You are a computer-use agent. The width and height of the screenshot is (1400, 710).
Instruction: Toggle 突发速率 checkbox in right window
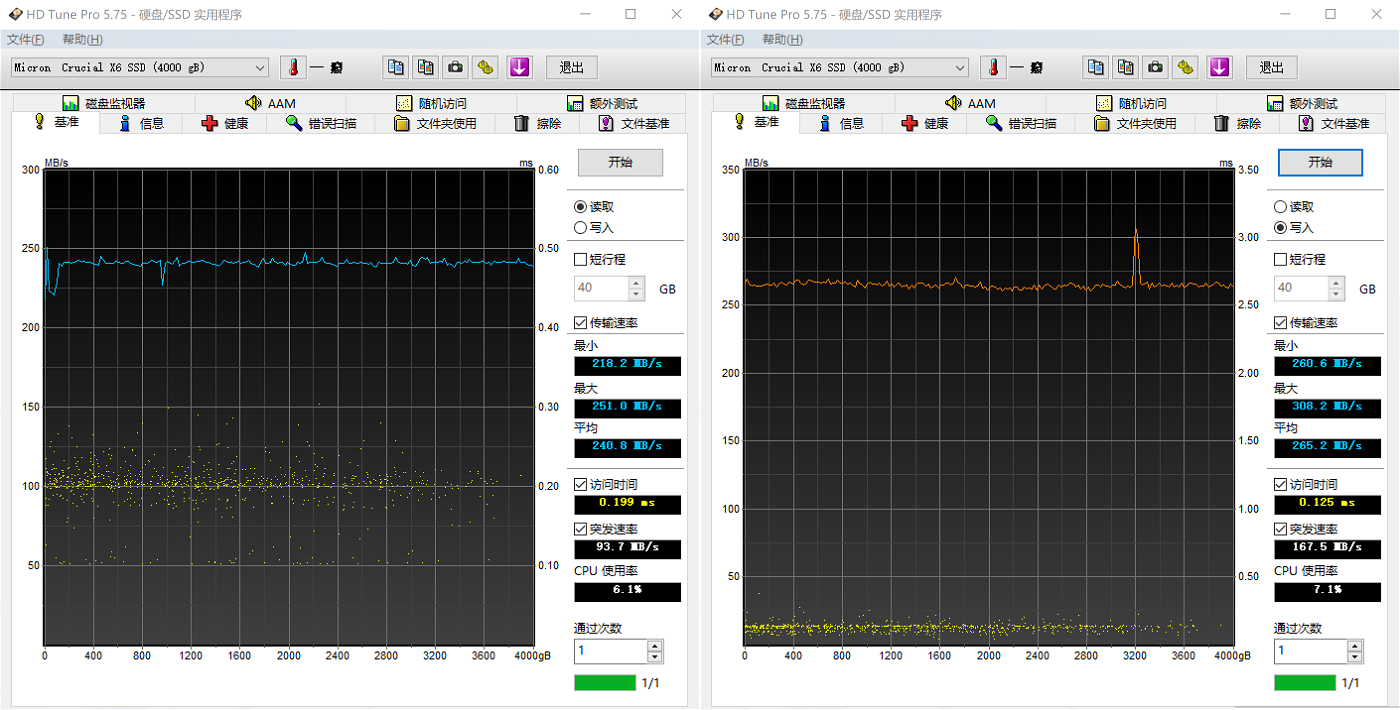point(1280,529)
